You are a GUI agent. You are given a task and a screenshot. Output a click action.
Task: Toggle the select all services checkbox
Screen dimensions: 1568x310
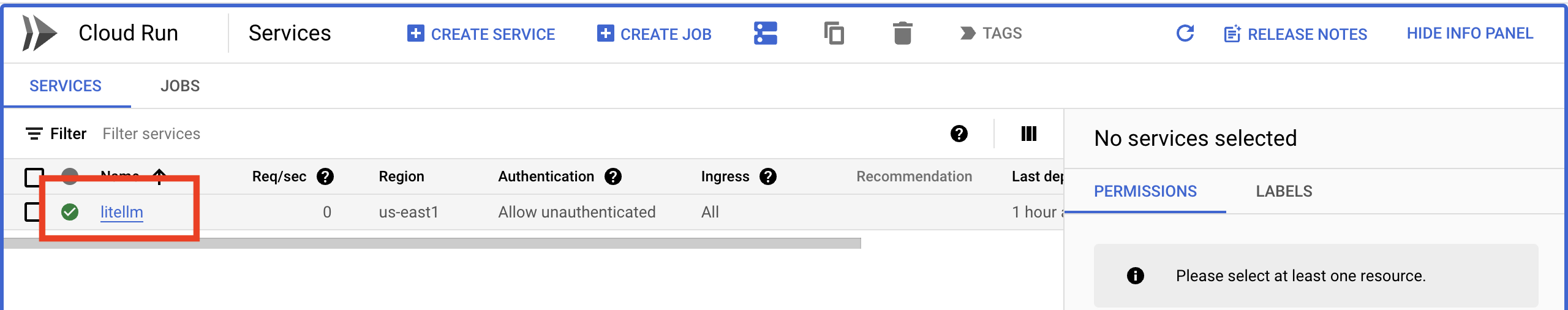[x=34, y=177]
